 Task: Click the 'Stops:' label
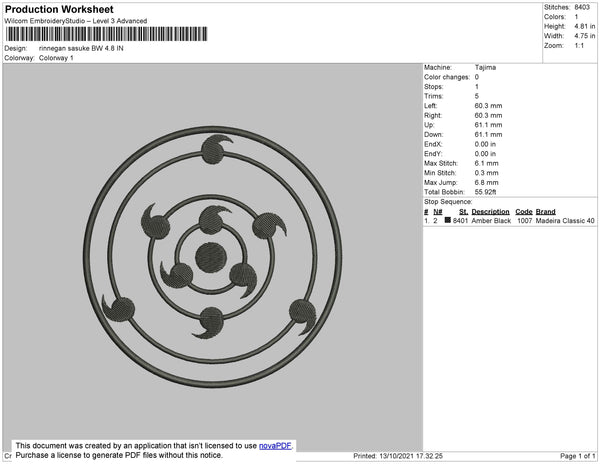point(433,86)
